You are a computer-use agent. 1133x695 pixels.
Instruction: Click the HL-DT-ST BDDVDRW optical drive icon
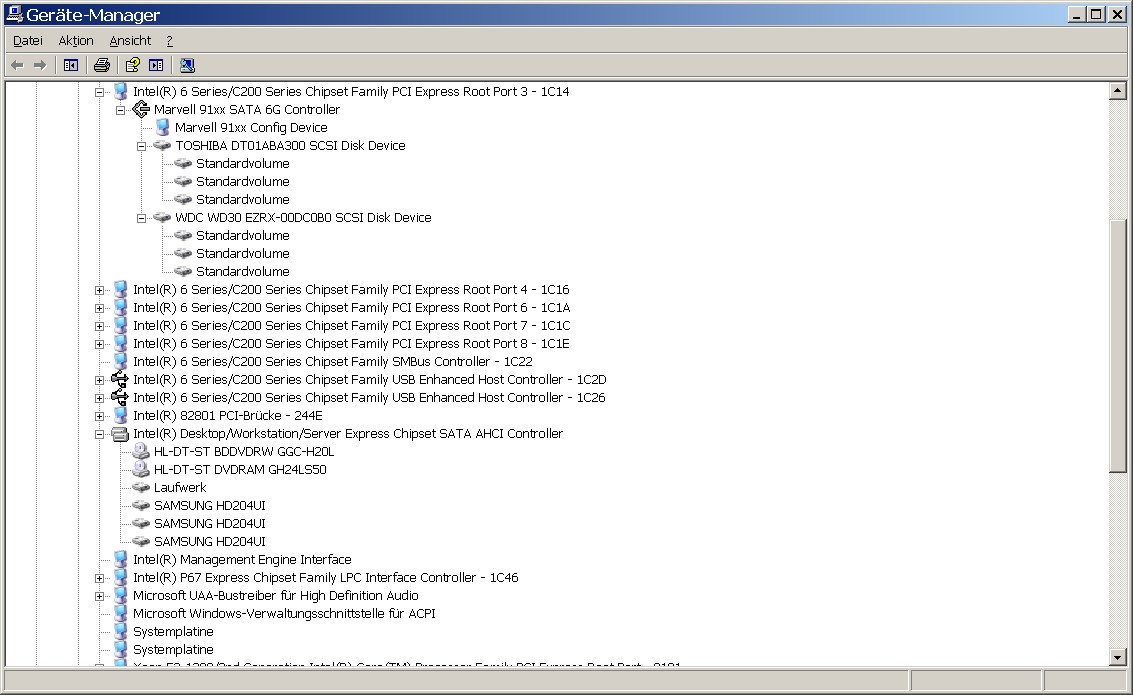click(141, 452)
